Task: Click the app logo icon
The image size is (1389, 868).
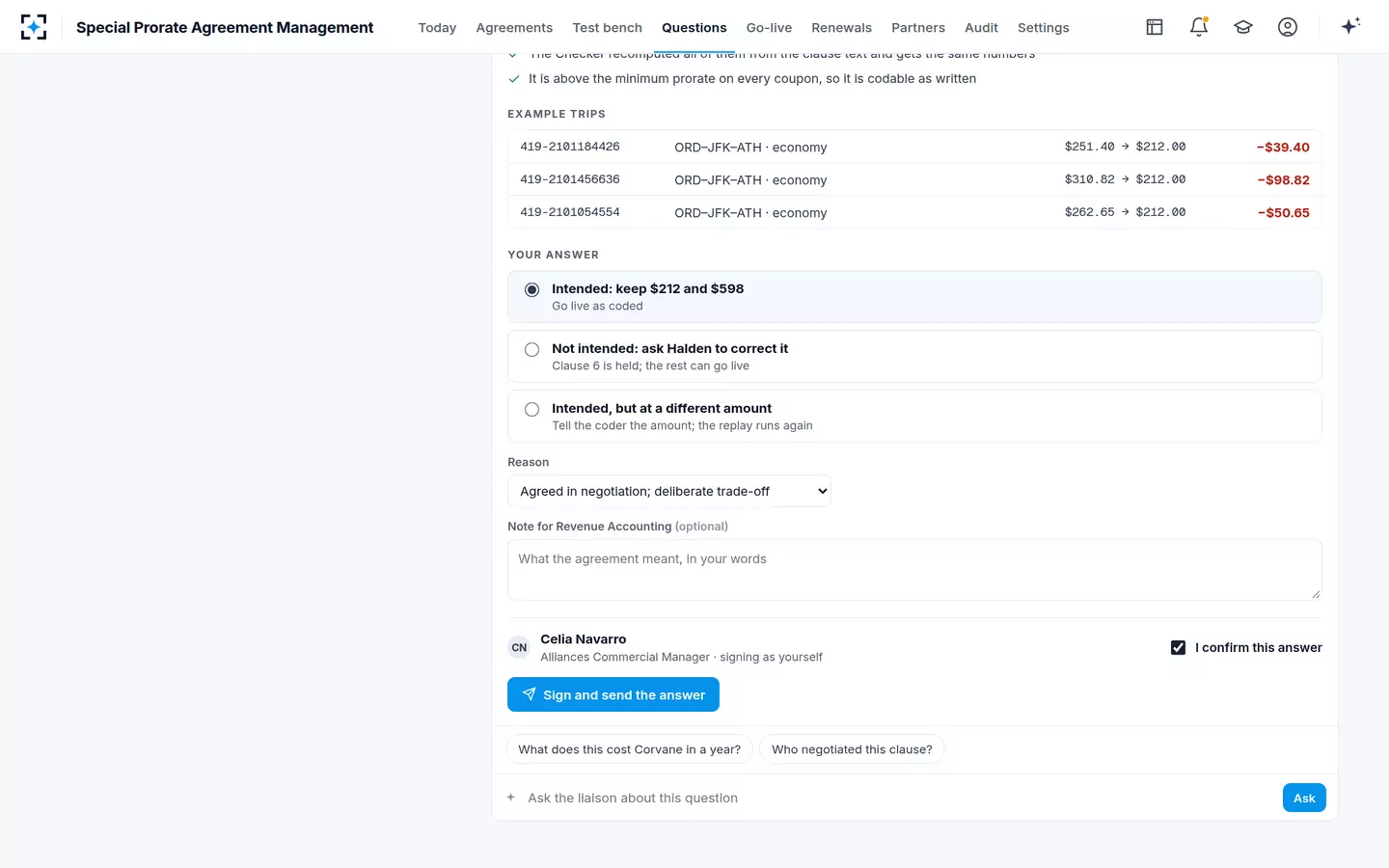Action: pos(34,27)
